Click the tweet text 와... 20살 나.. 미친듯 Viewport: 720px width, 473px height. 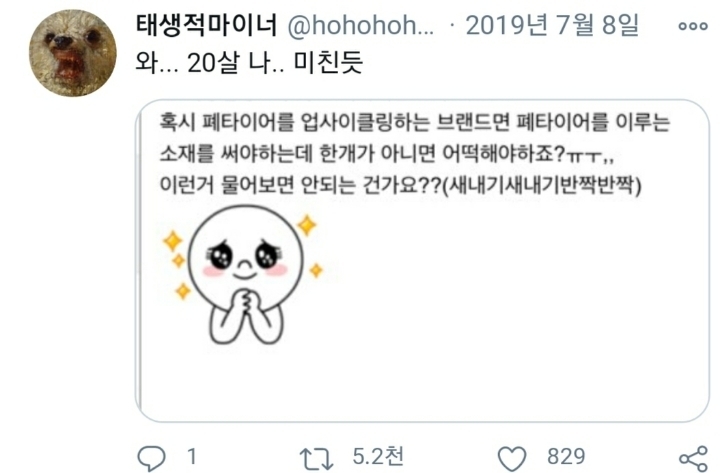pyautogui.click(x=249, y=63)
